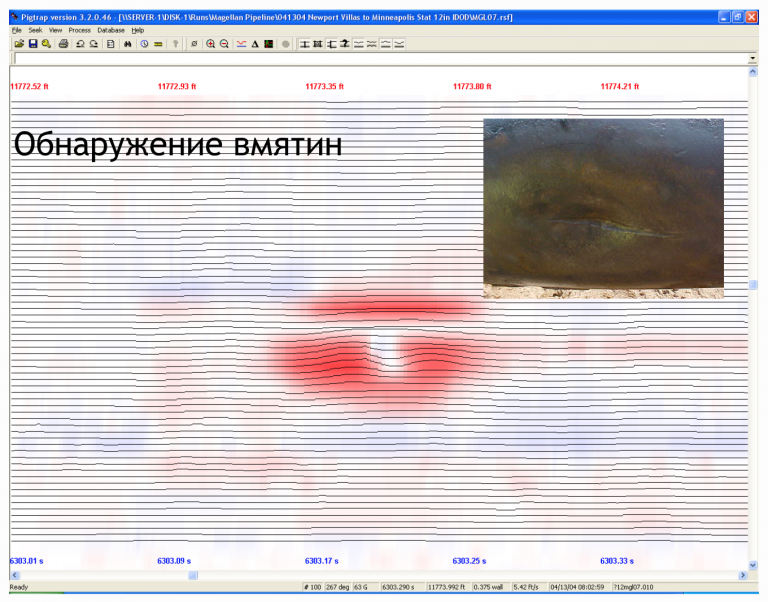The image size is (768, 602).
Task: Click the horizontal scrollbar thumb
Action: [193, 575]
